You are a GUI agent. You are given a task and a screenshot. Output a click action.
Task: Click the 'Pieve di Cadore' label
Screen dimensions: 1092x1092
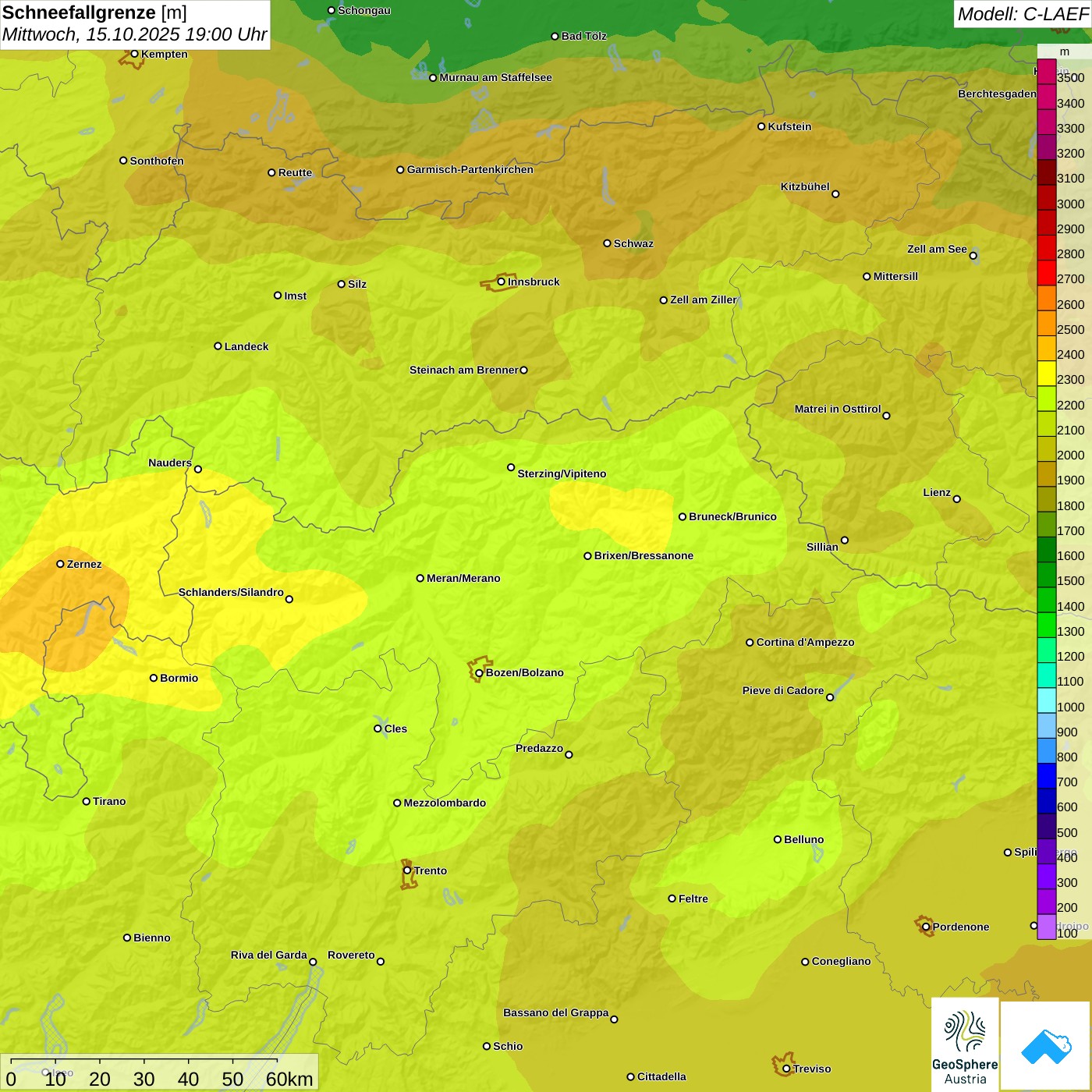coord(783,690)
